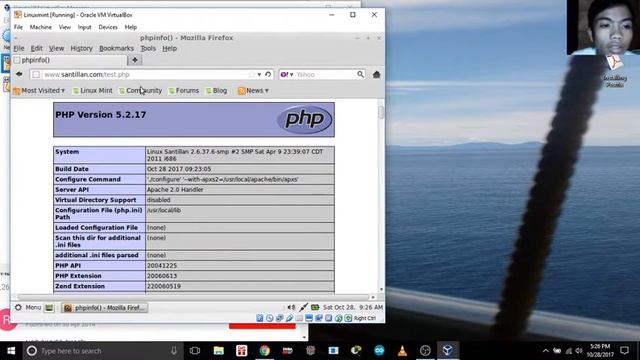Image resolution: width=640 pixels, height=360 pixels.
Task: Click VirtualBox network indicator icon
Action: [279, 318]
